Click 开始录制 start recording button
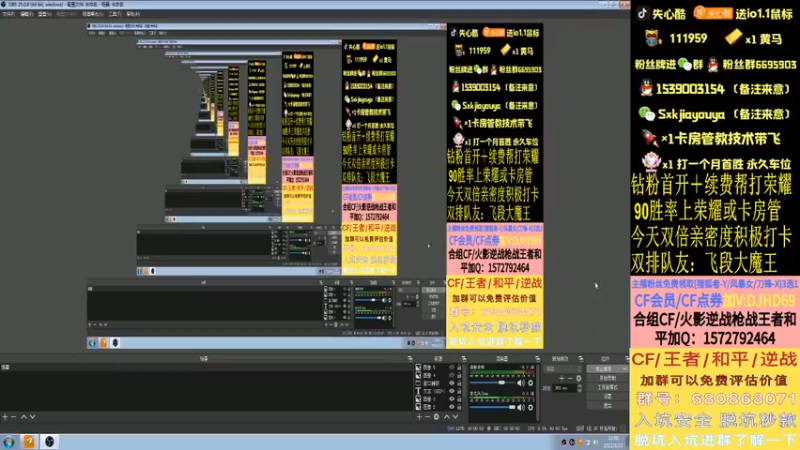Screen dimensions: 800x450 (x=607, y=378)
